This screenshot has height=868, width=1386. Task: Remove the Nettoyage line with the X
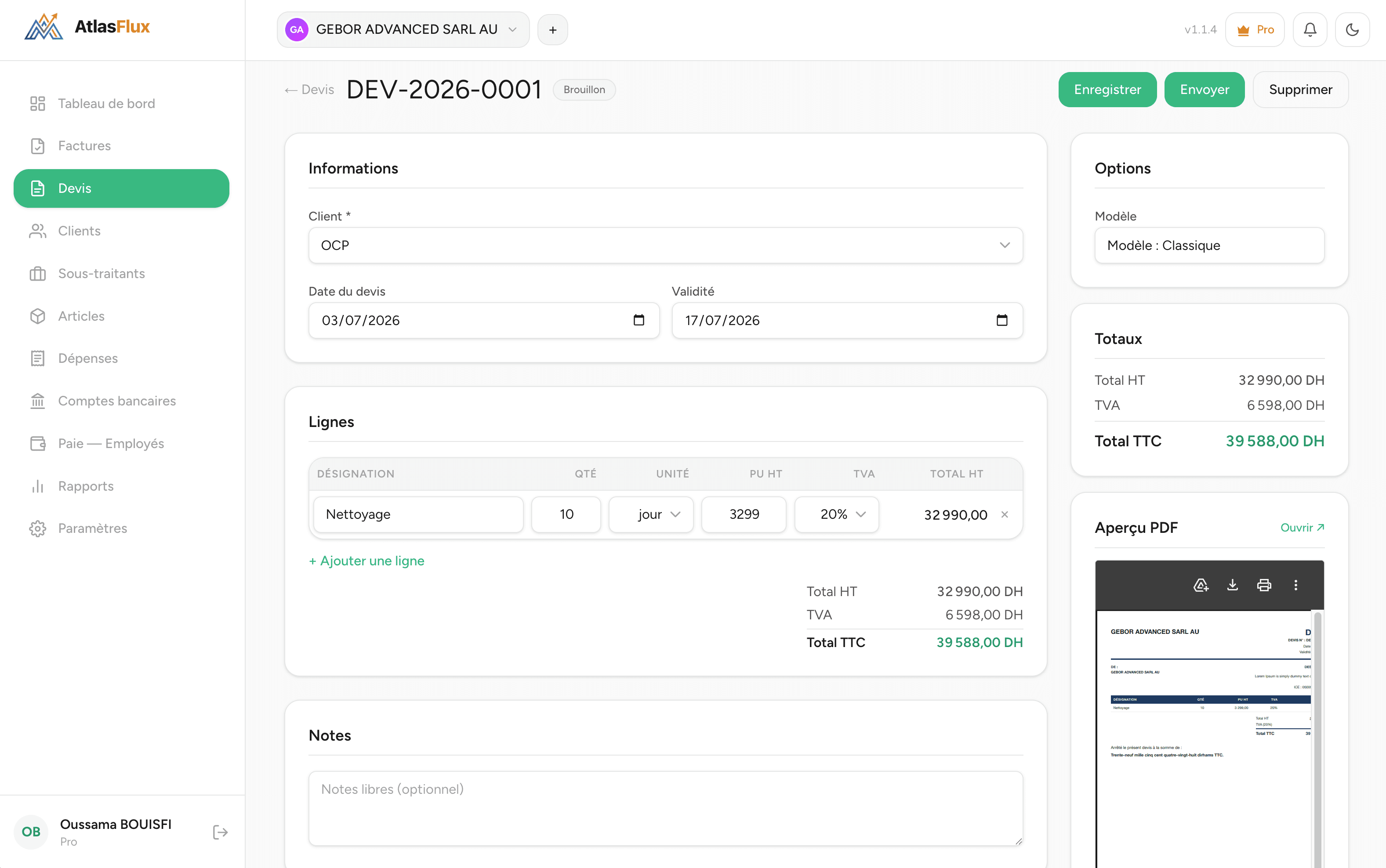1005,514
